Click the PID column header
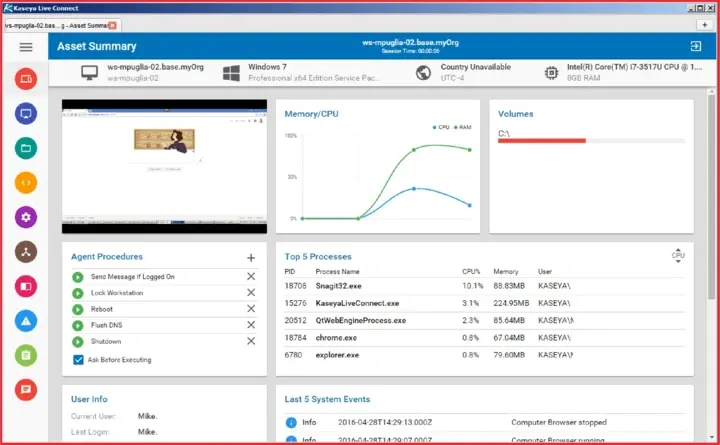The height and width of the screenshot is (445, 720). [x=289, y=271]
